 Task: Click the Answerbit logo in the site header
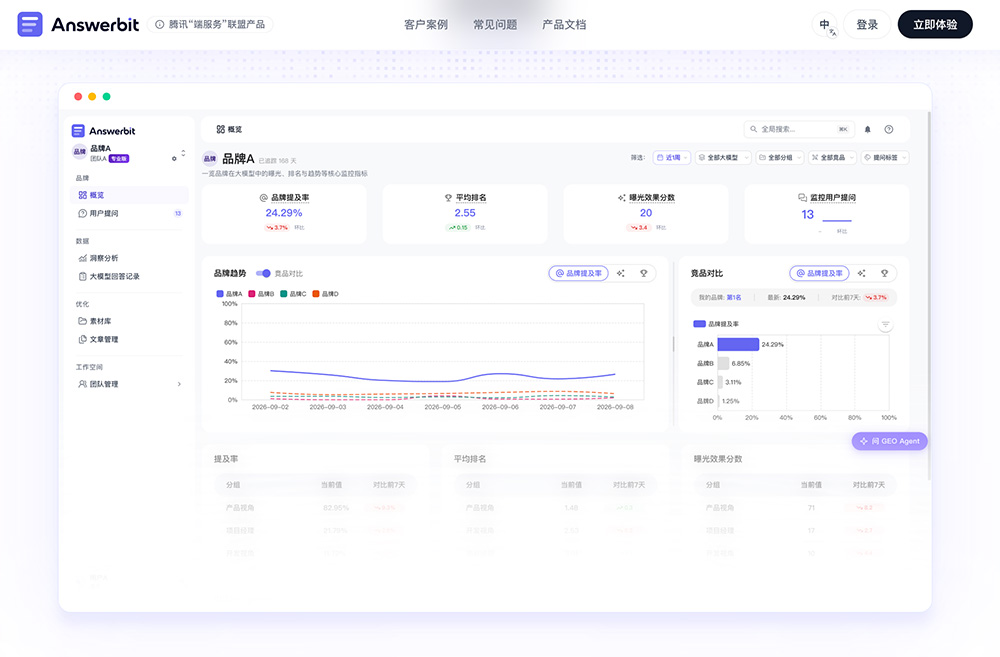coord(78,24)
